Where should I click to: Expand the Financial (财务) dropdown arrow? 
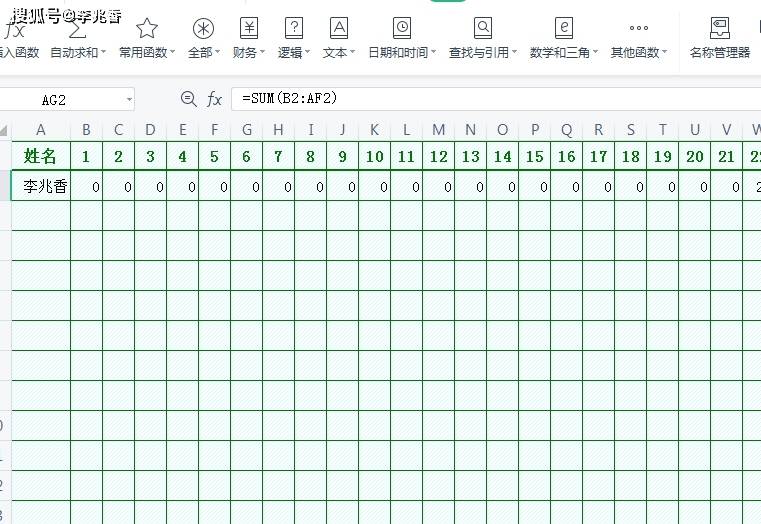point(263,53)
